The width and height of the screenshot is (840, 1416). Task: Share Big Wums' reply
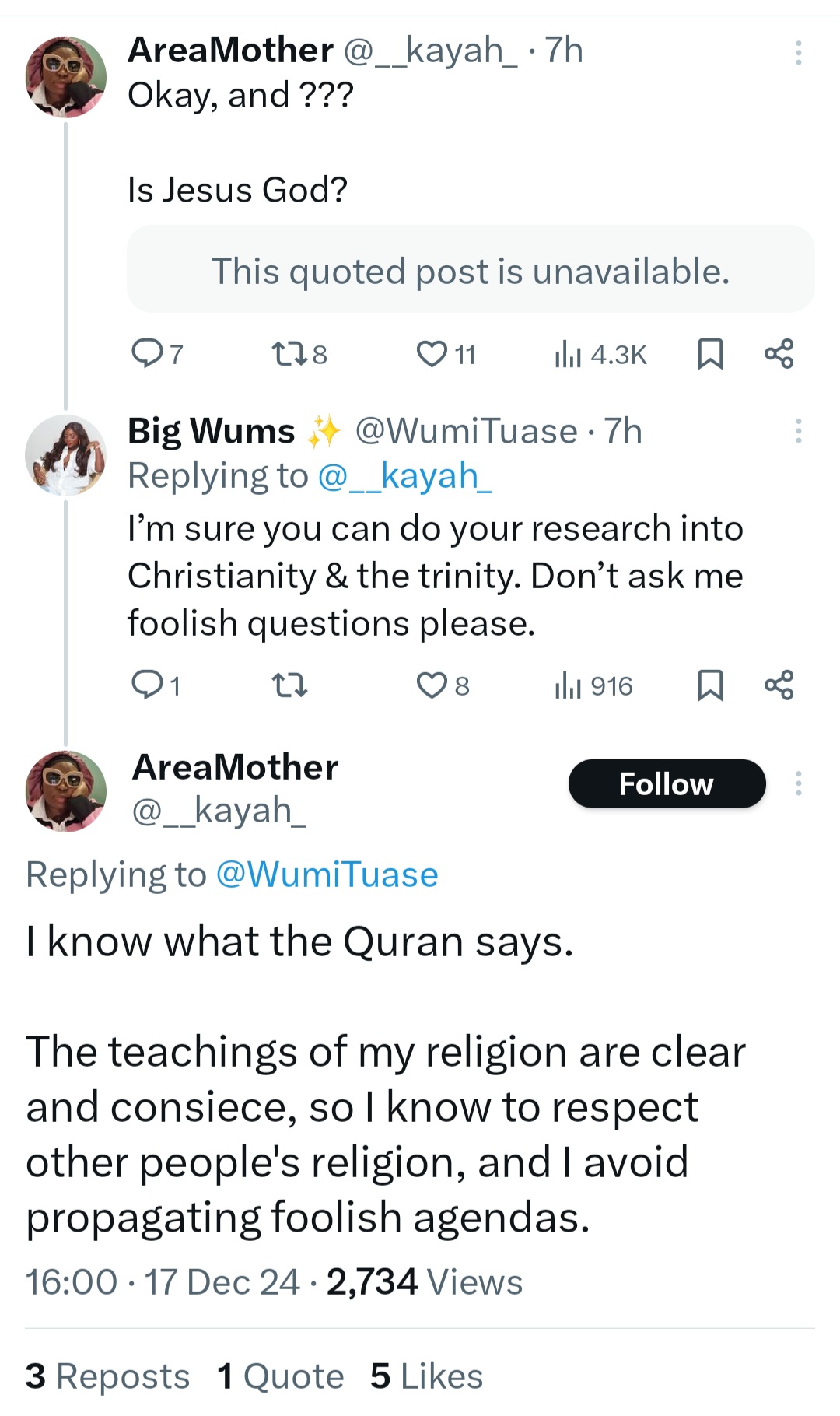779,685
